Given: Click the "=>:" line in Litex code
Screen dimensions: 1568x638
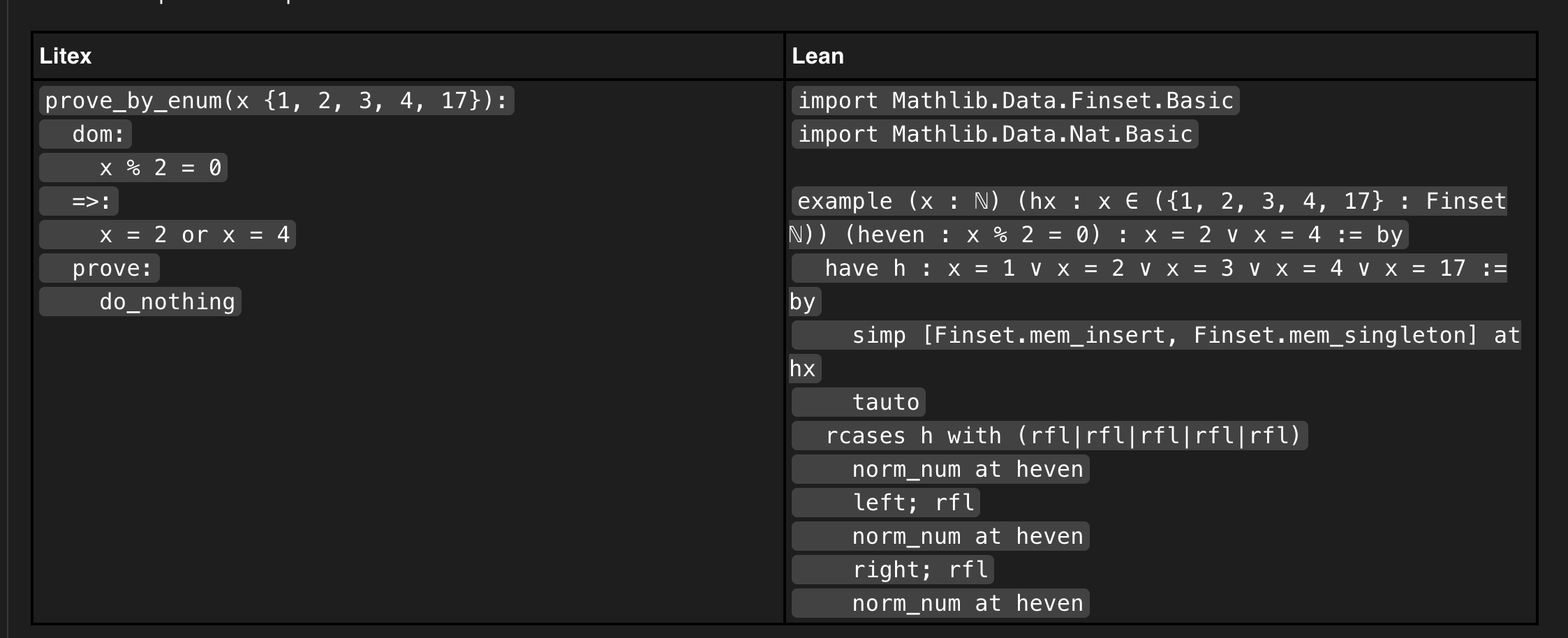Looking at the screenshot, I should (79, 201).
